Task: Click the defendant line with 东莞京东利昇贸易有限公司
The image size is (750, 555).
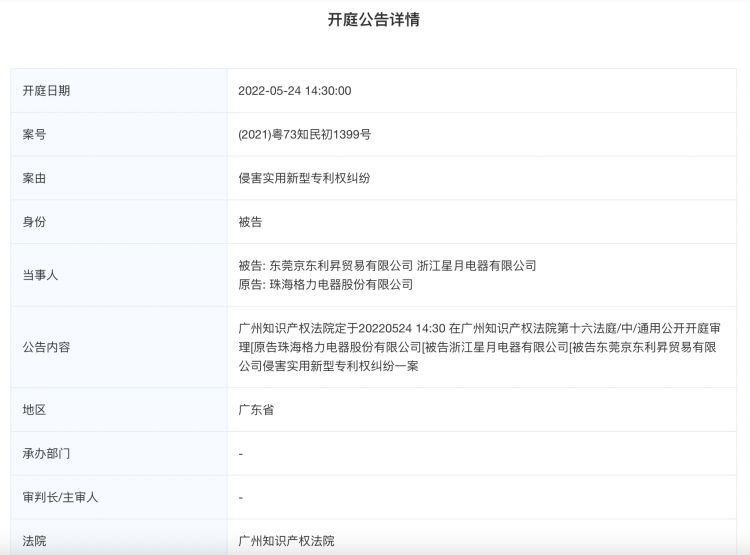Action: [387, 266]
